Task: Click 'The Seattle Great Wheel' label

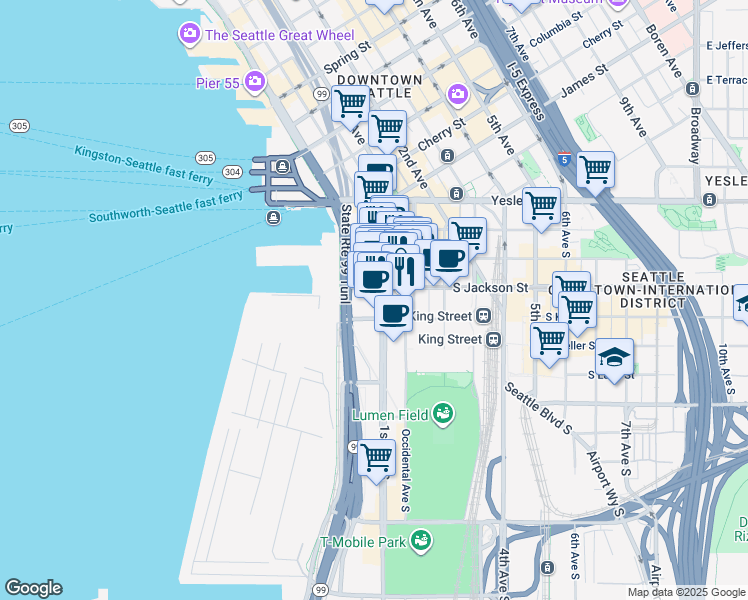Action: coord(280,35)
